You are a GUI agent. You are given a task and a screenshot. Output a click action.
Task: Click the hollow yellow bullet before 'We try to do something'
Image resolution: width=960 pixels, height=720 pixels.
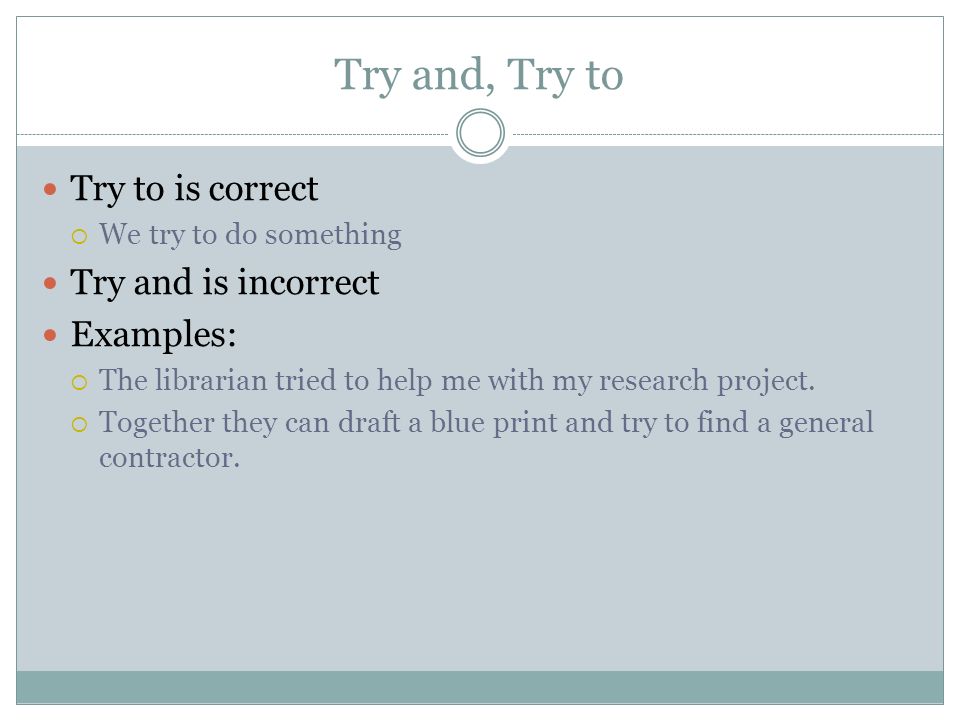pyautogui.click(x=79, y=236)
